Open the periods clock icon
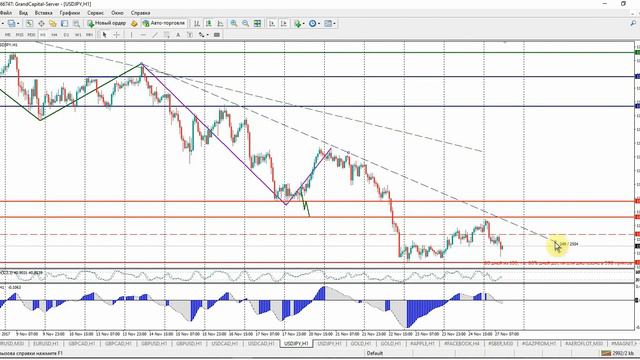Image resolution: width=640 pixels, height=360 pixels. pos(312,24)
